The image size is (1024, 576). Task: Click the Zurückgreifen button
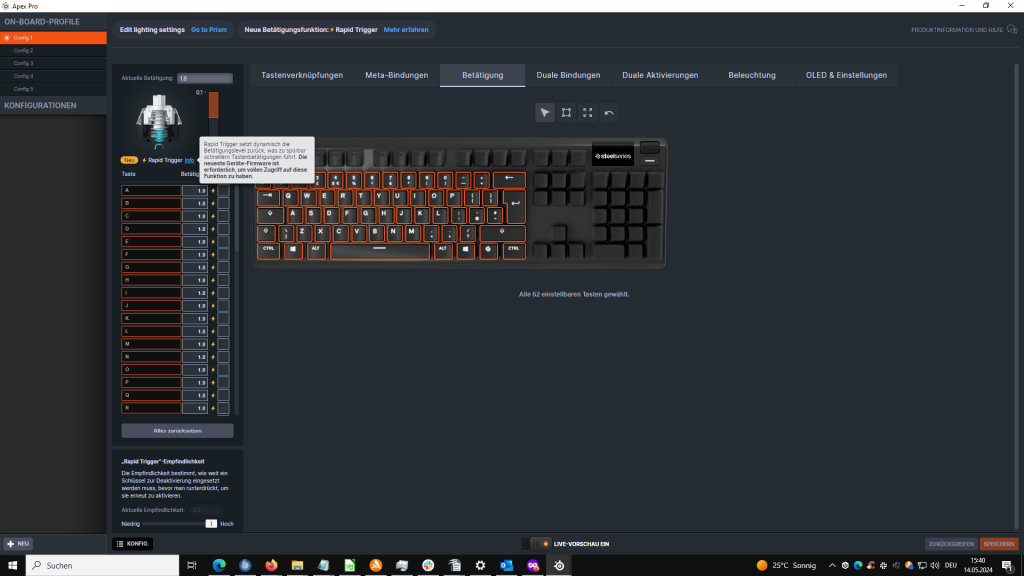pyautogui.click(x=951, y=543)
